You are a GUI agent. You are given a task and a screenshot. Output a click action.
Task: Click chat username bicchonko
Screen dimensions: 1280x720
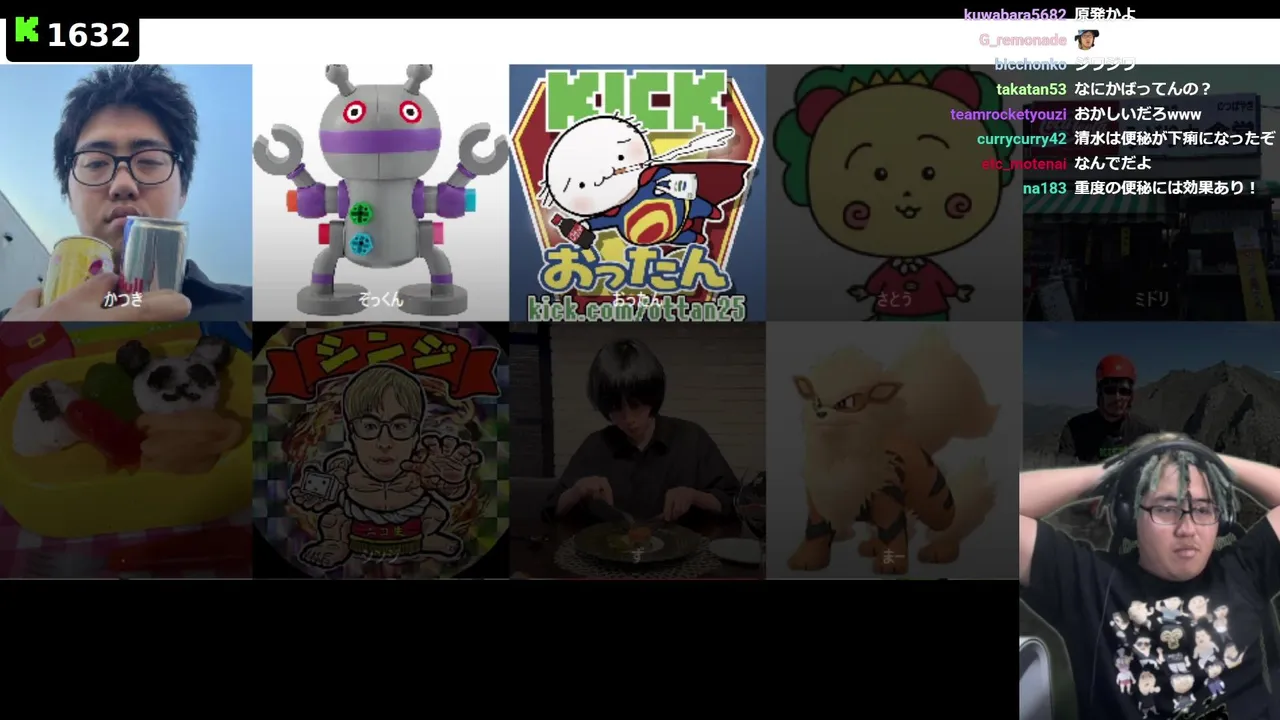[x=1031, y=64]
